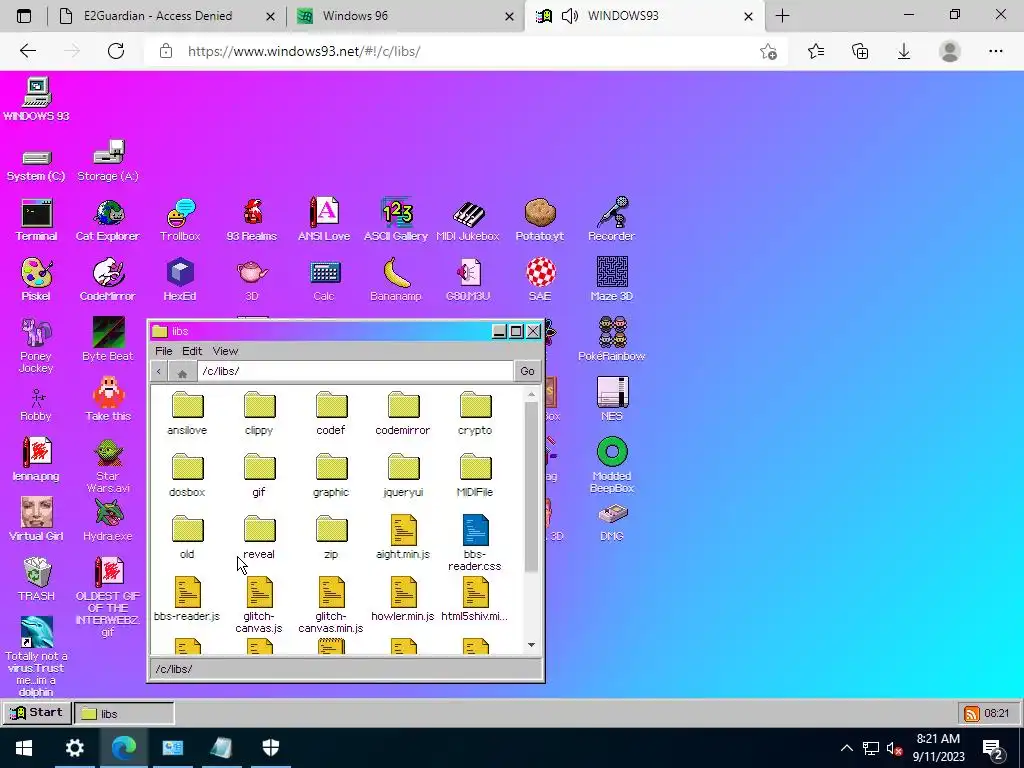
Task: Open Settings gear on Windows taskbar
Action: point(74,748)
